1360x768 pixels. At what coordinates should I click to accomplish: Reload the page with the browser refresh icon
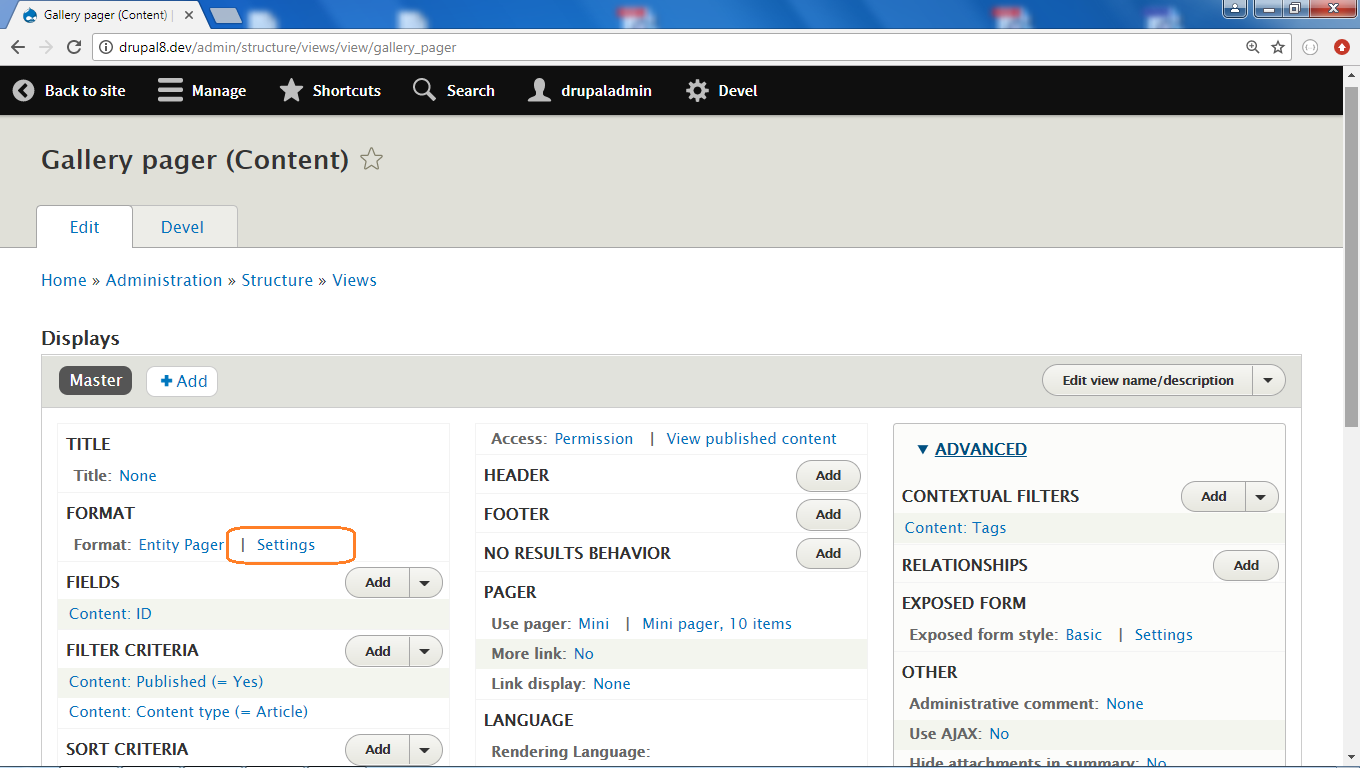(x=73, y=46)
